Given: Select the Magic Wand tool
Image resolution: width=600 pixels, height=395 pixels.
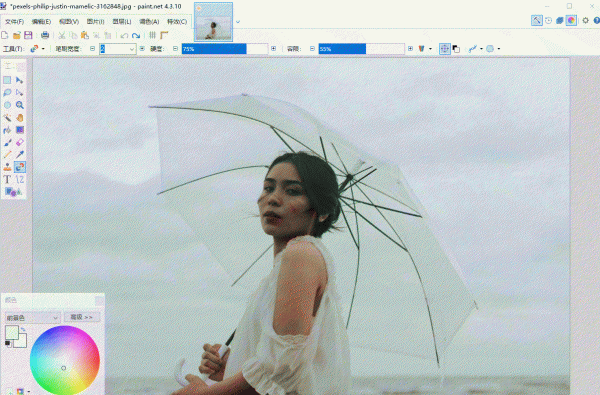Looking at the screenshot, I should (x=7, y=118).
